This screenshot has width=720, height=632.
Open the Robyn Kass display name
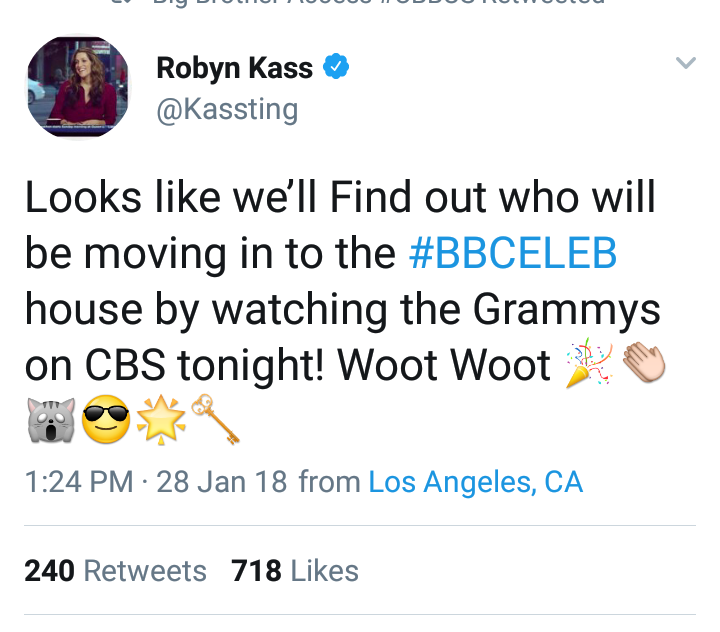point(235,68)
